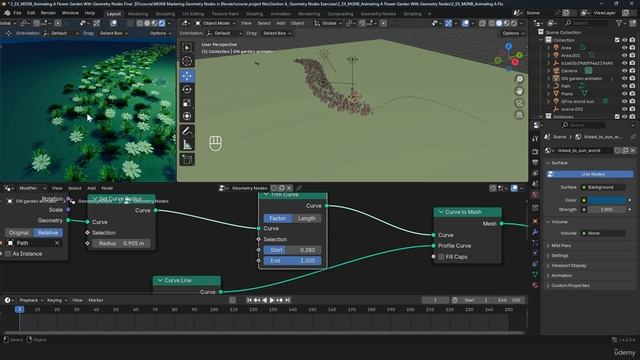Open the Material properties tab
The height and width of the screenshot is (360, 640).
[535, 285]
